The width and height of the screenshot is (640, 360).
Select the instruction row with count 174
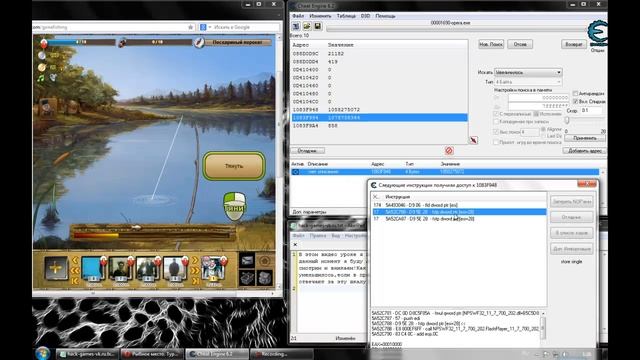[459, 205]
